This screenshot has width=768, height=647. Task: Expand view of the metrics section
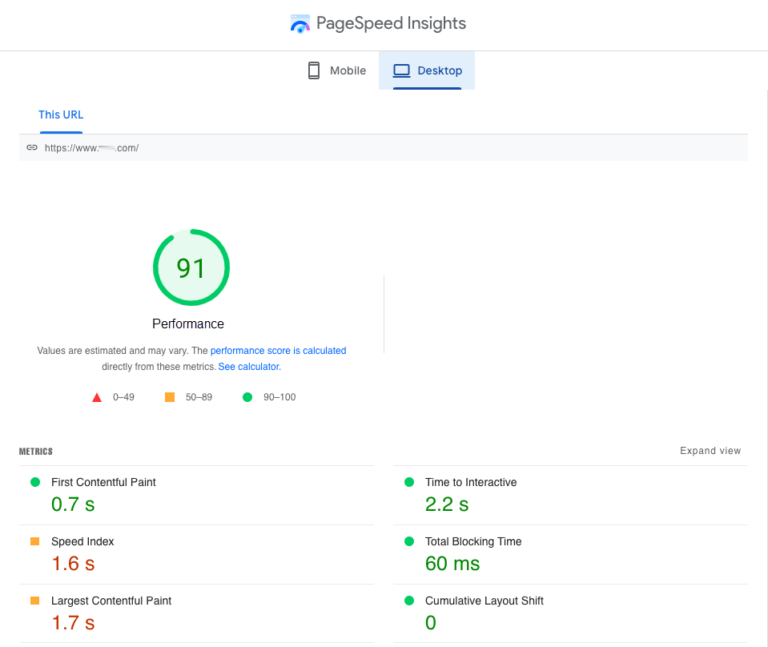710,451
